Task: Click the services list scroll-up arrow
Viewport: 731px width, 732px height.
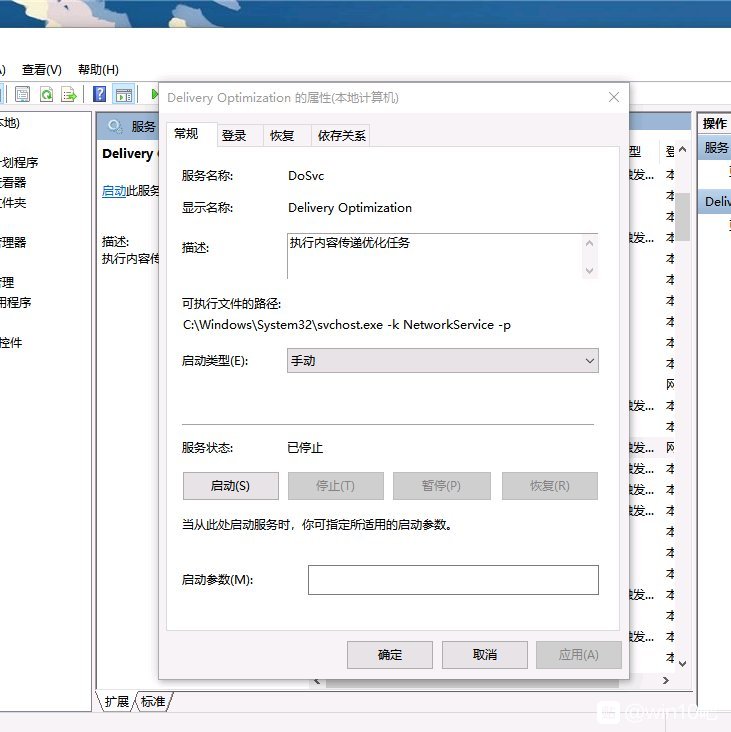Action: coord(682,149)
